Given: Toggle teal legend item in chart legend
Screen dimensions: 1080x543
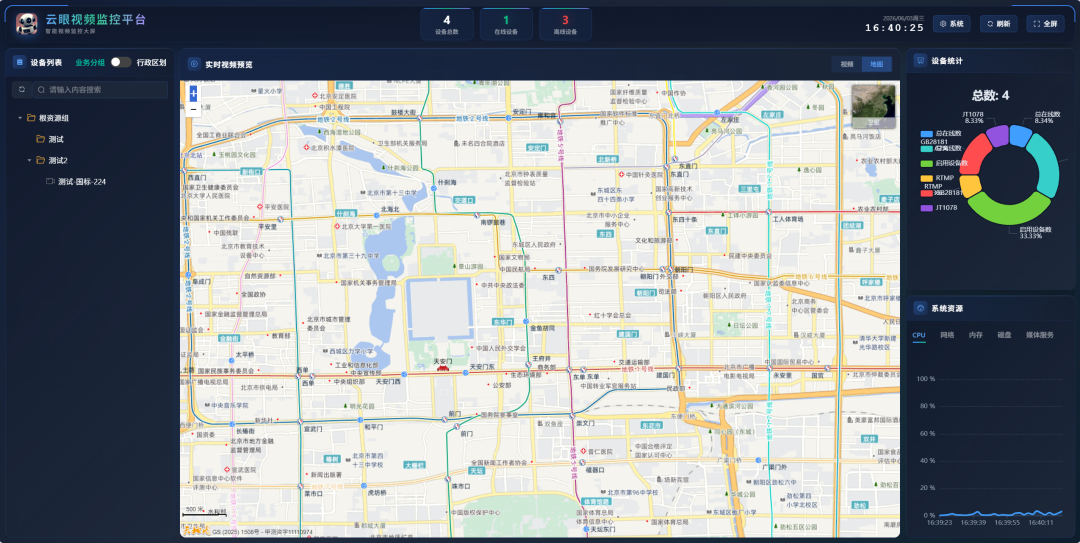Looking at the screenshot, I should (x=941, y=148).
